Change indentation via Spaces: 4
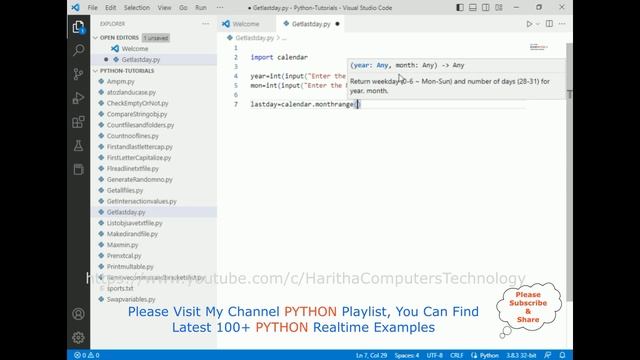The image size is (640, 360). 407,356
